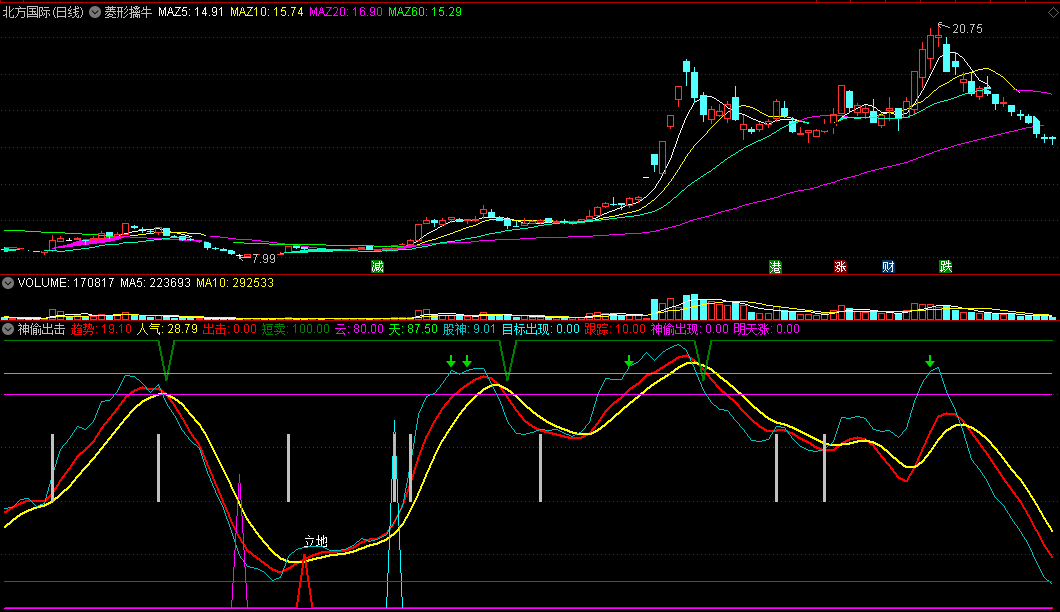Click the rightmost green down-arrow signal
1060x612 pixels.
[x=930, y=361]
